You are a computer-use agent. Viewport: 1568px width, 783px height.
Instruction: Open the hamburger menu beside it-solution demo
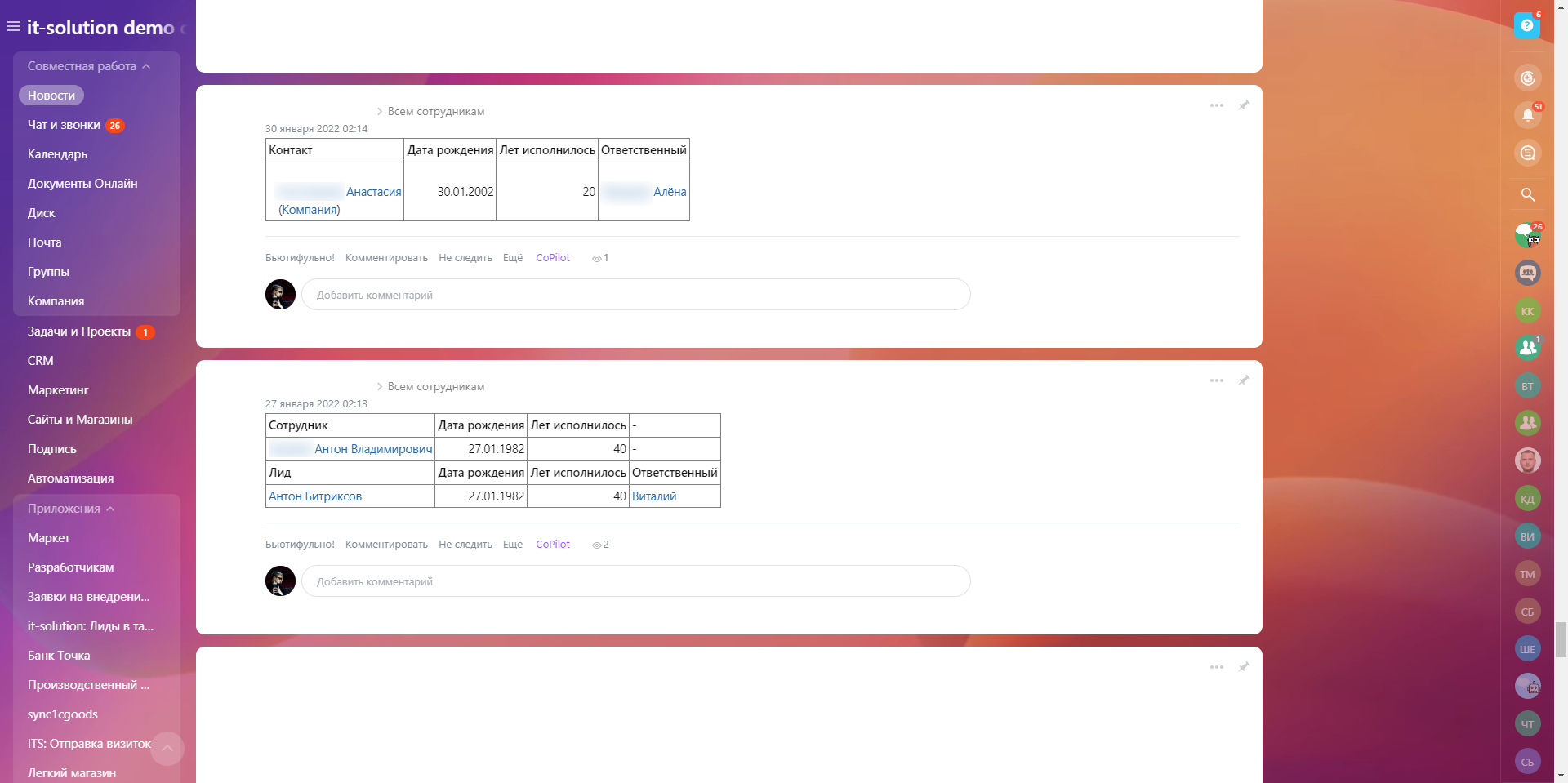[x=14, y=27]
